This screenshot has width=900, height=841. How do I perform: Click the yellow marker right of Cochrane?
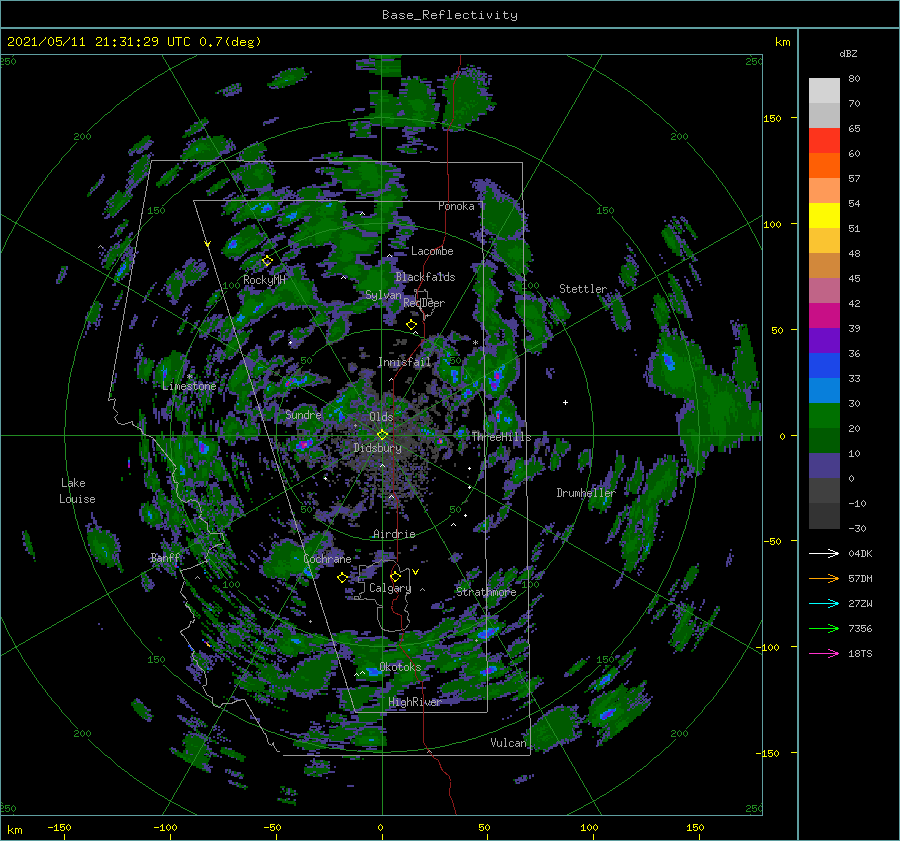[342, 577]
